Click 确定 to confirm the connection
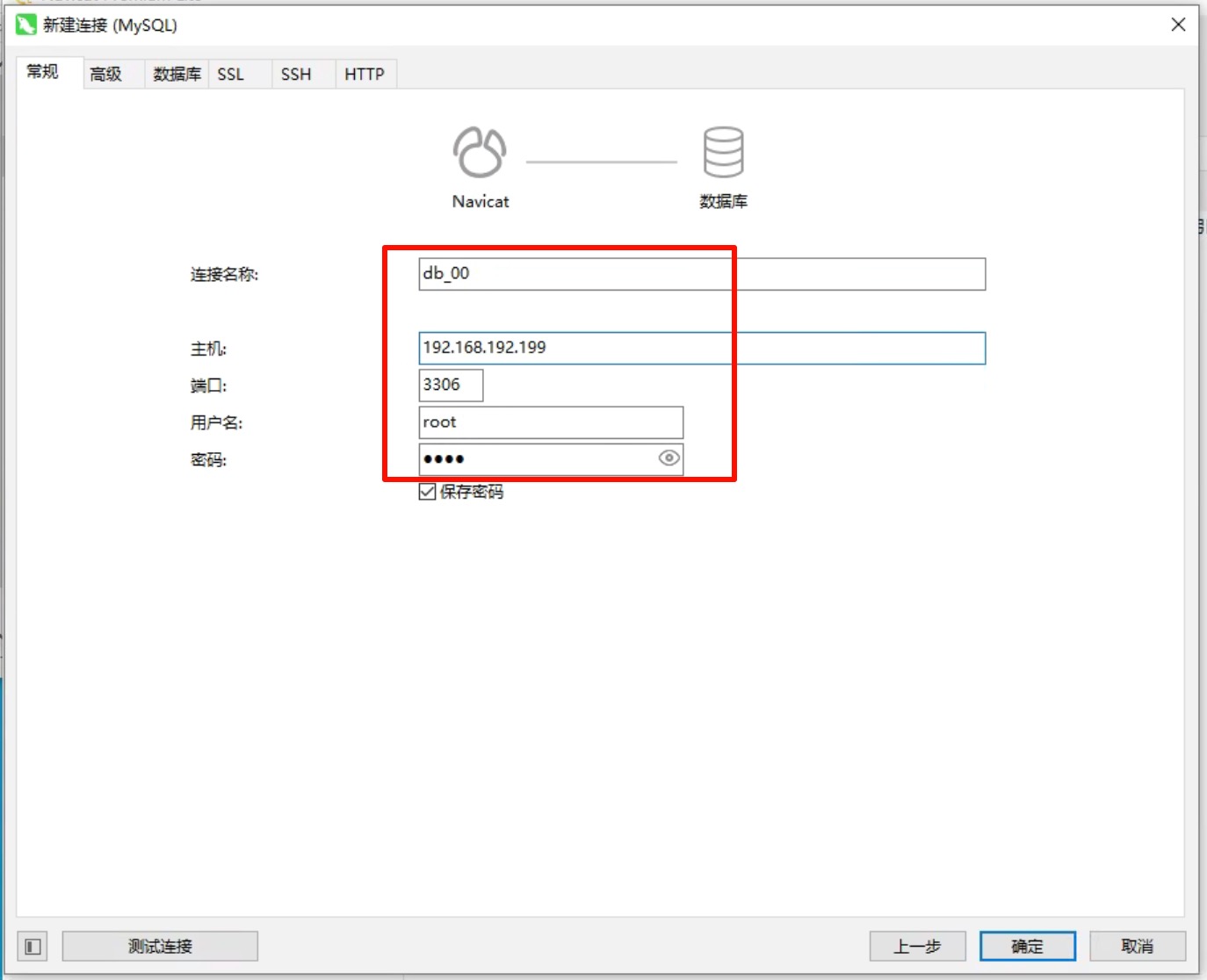This screenshot has width=1207, height=980. tap(1027, 947)
